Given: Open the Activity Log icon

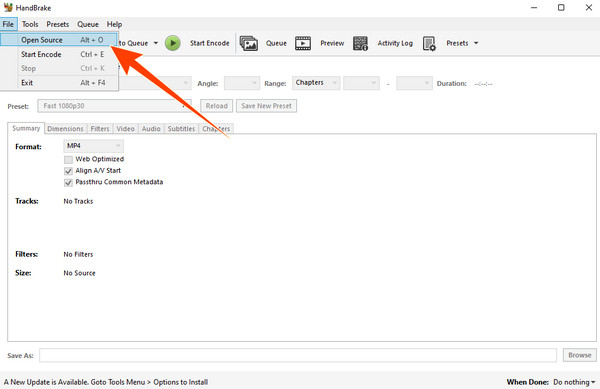Looking at the screenshot, I should click(x=360, y=43).
